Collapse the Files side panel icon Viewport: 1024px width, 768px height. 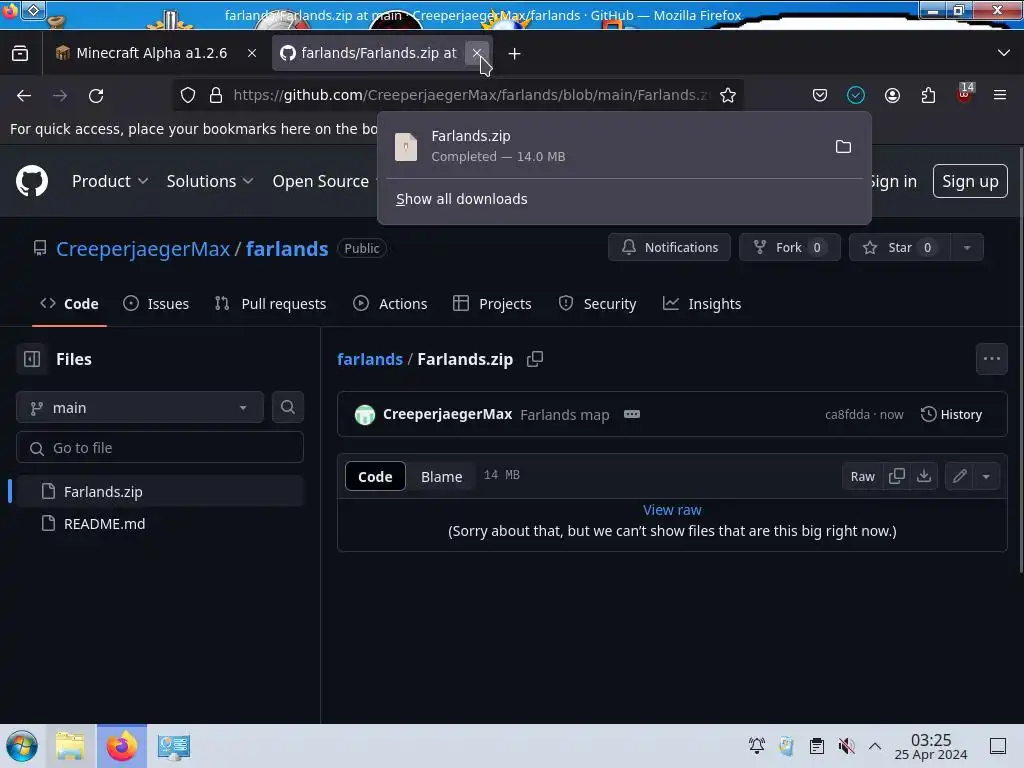click(x=32, y=359)
